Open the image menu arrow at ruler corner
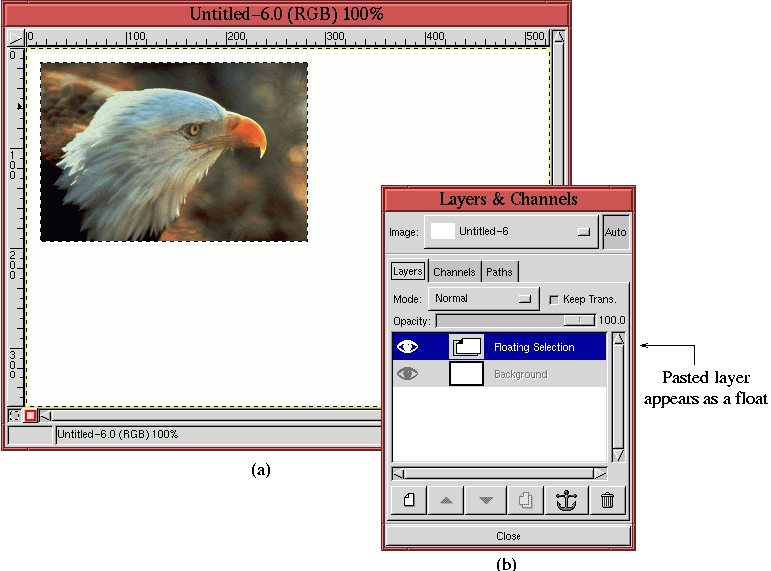The width and height of the screenshot is (771, 571). (15, 38)
